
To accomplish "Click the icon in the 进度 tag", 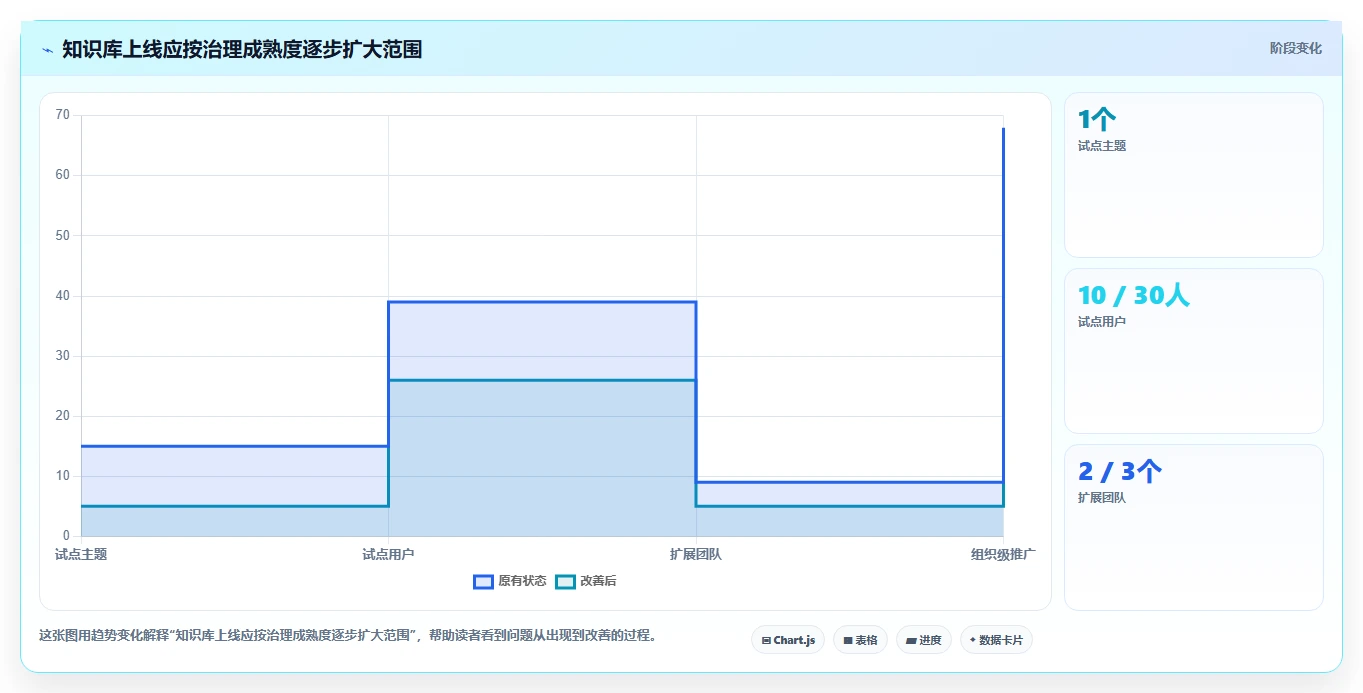I will click(x=912, y=640).
